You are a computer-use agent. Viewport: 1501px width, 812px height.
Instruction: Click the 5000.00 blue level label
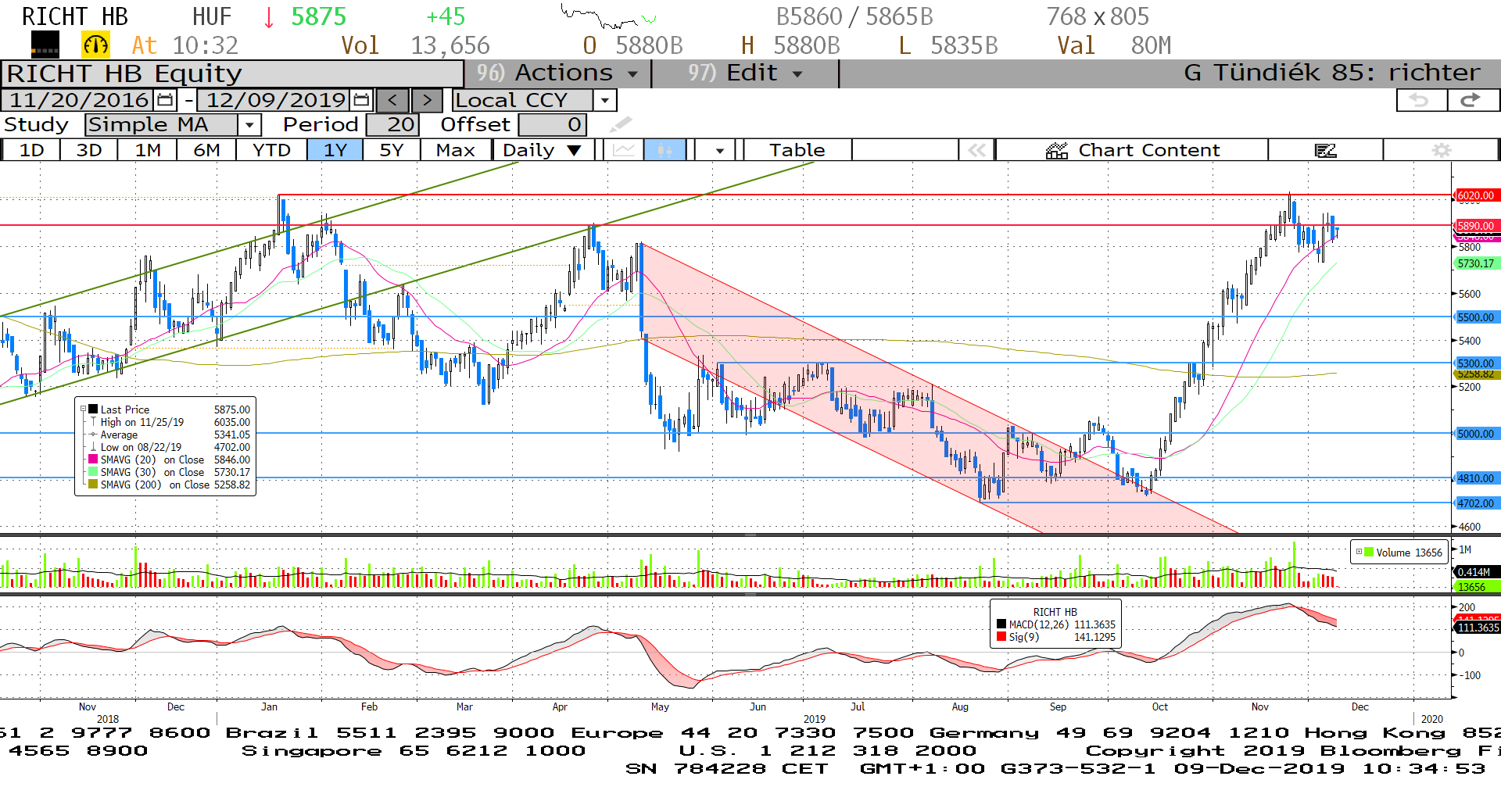(1476, 434)
